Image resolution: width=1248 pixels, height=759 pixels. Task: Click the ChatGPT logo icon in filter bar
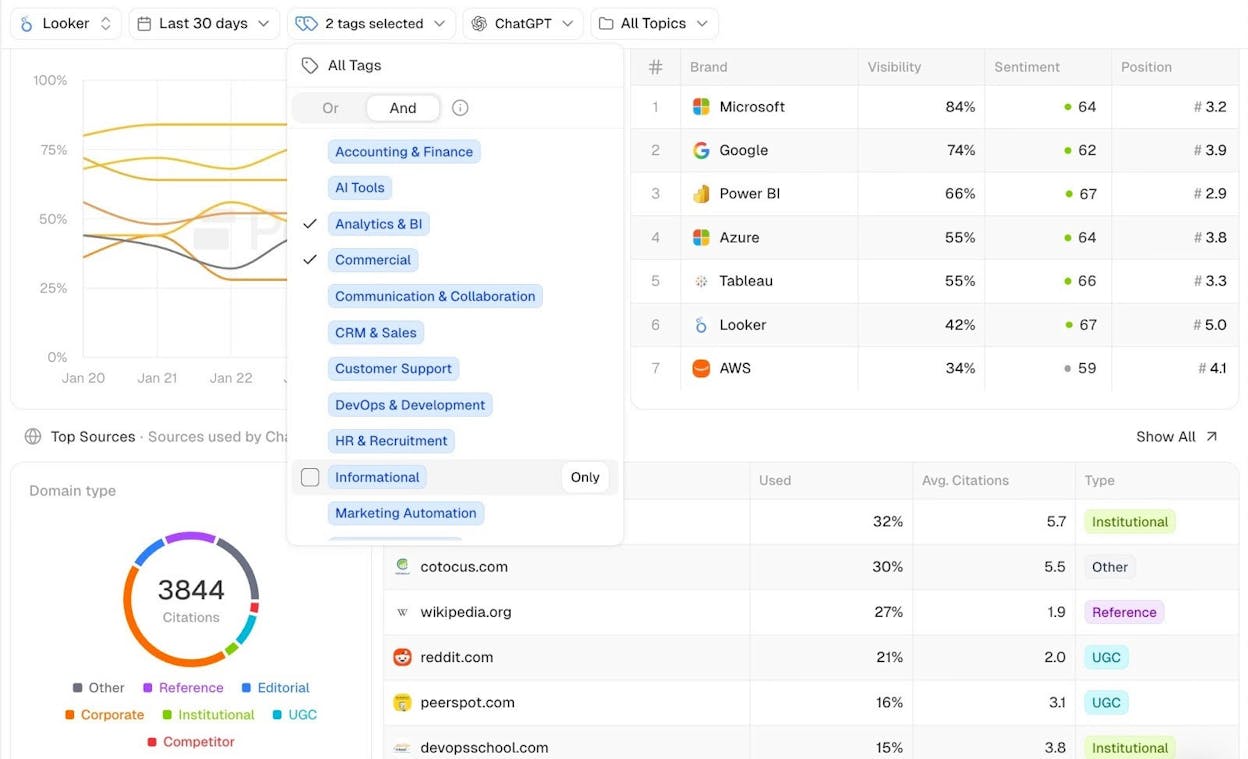pyautogui.click(x=479, y=23)
